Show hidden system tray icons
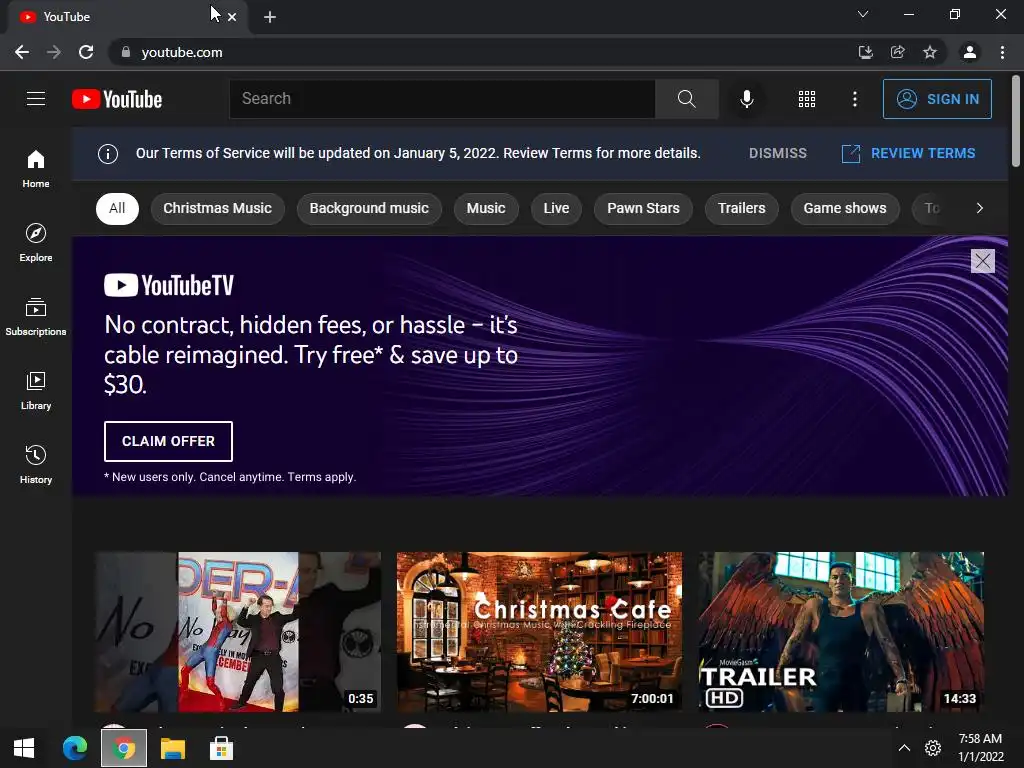The height and width of the screenshot is (768, 1024). (x=904, y=748)
